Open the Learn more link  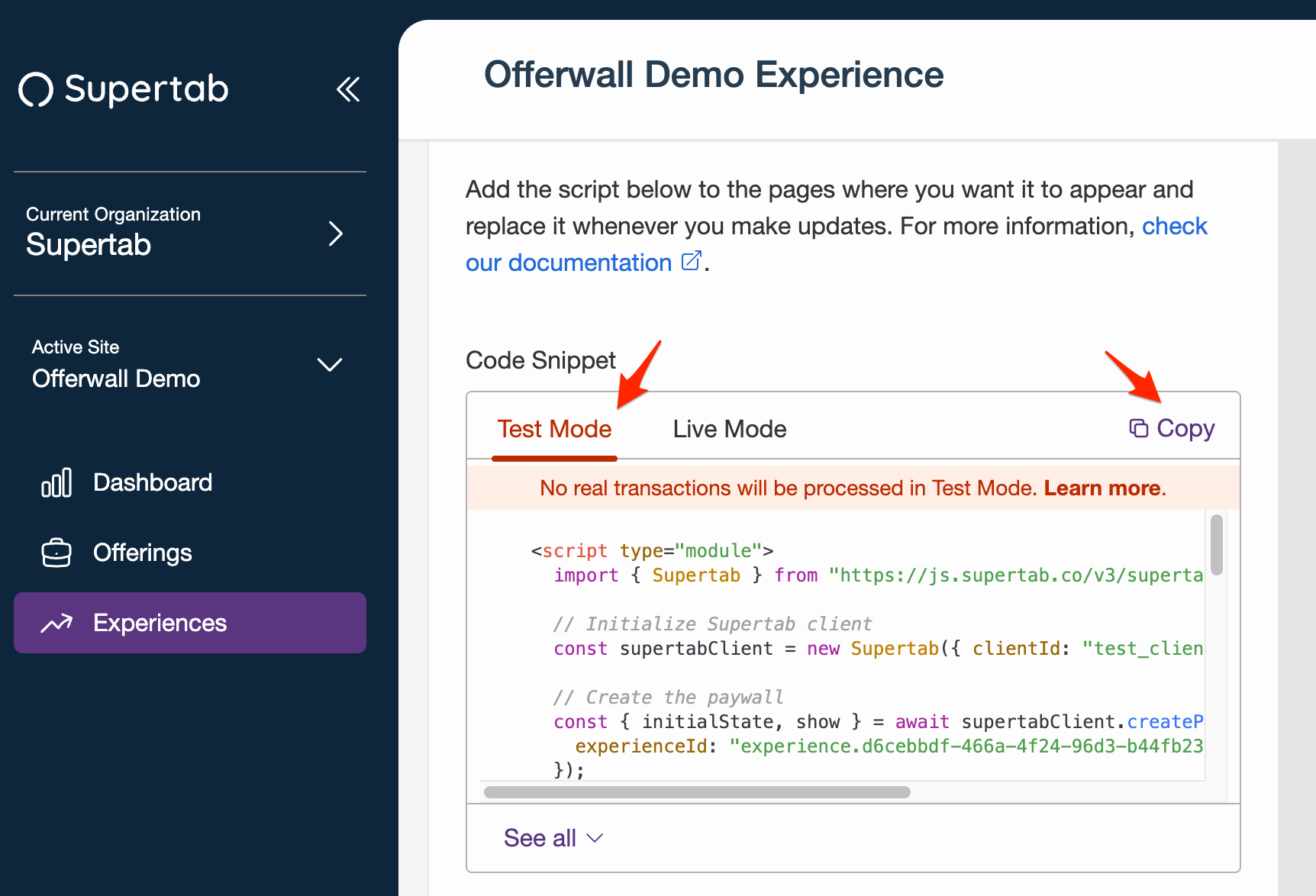[1102, 488]
